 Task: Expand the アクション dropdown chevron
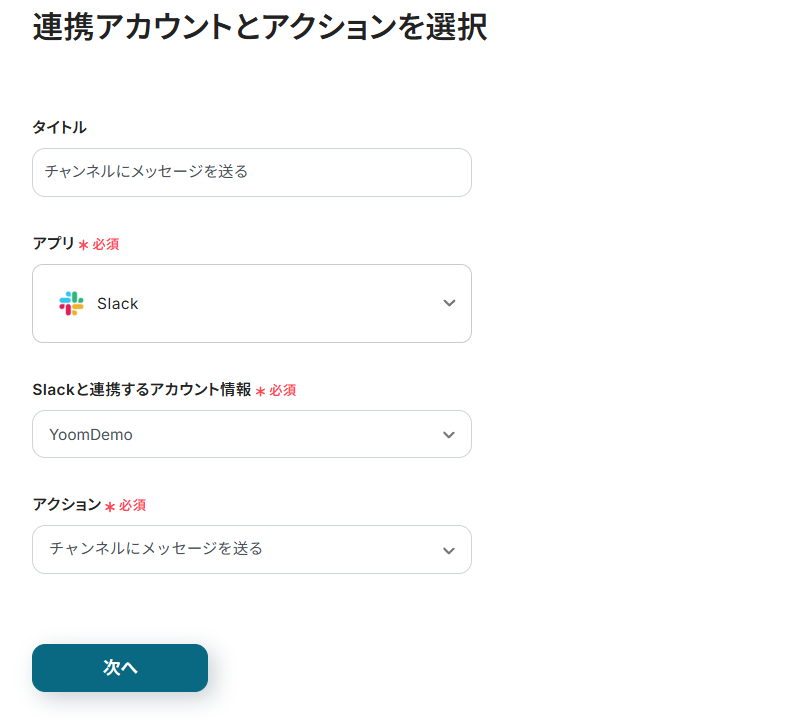[x=449, y=550]
